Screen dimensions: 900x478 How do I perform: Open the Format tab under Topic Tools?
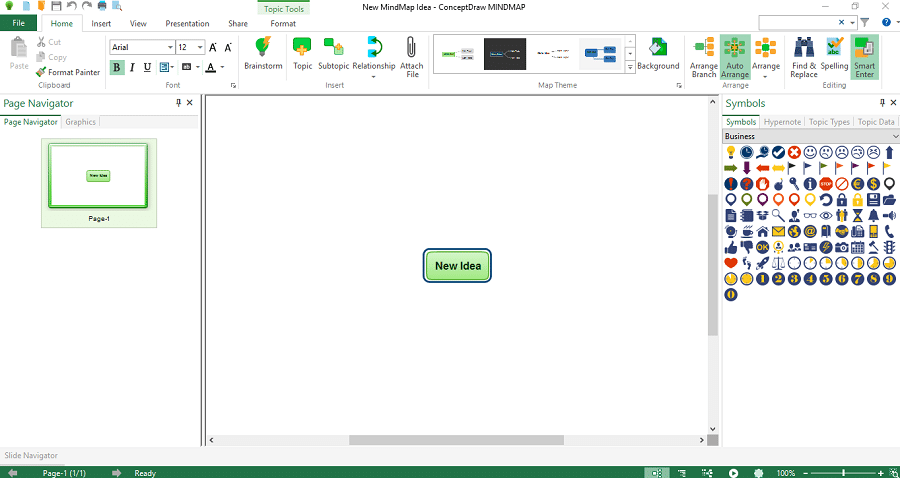(283, 24)
